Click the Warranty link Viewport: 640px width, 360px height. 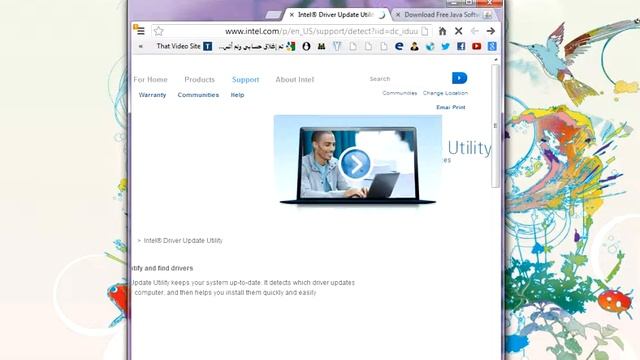[x=152, y=95]
